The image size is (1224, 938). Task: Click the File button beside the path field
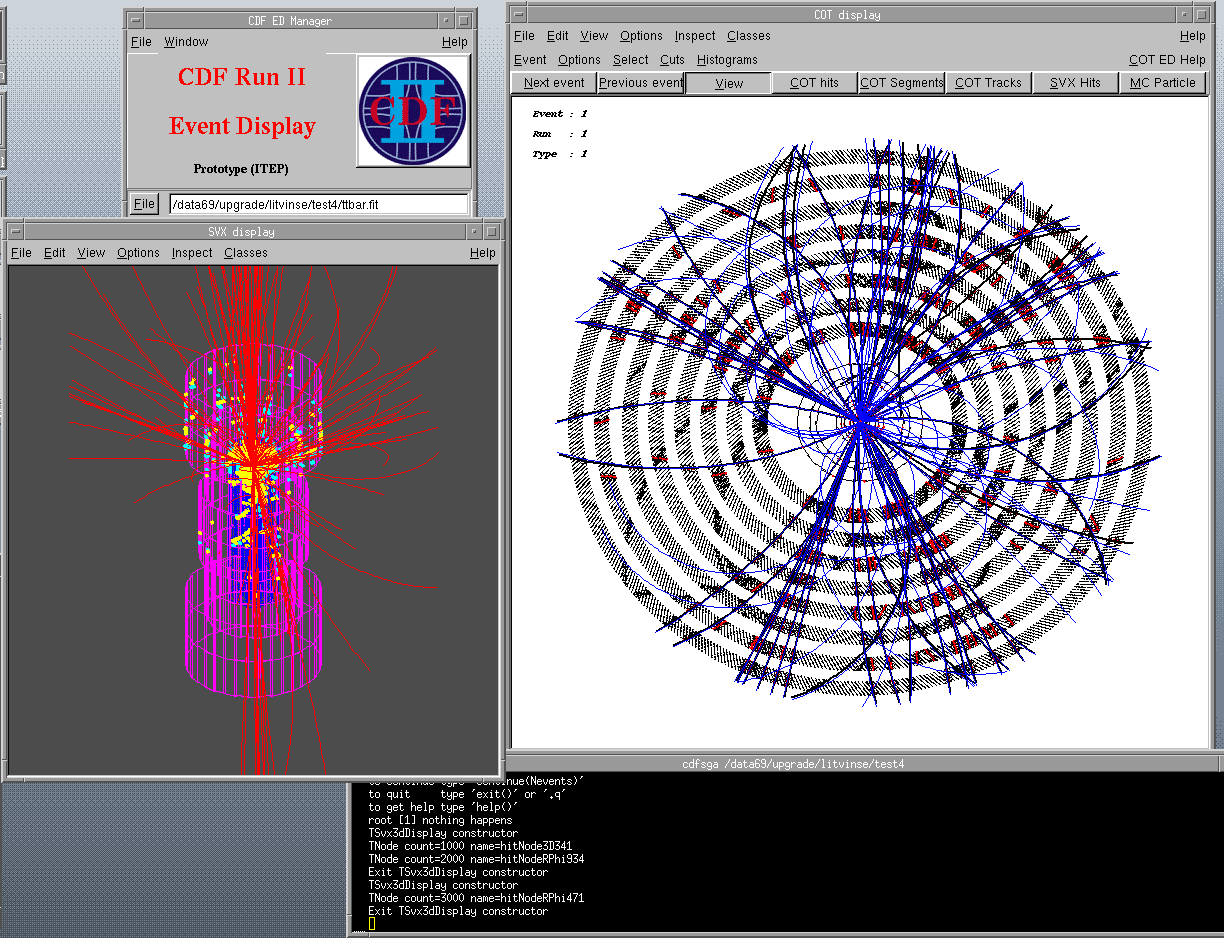144,204
